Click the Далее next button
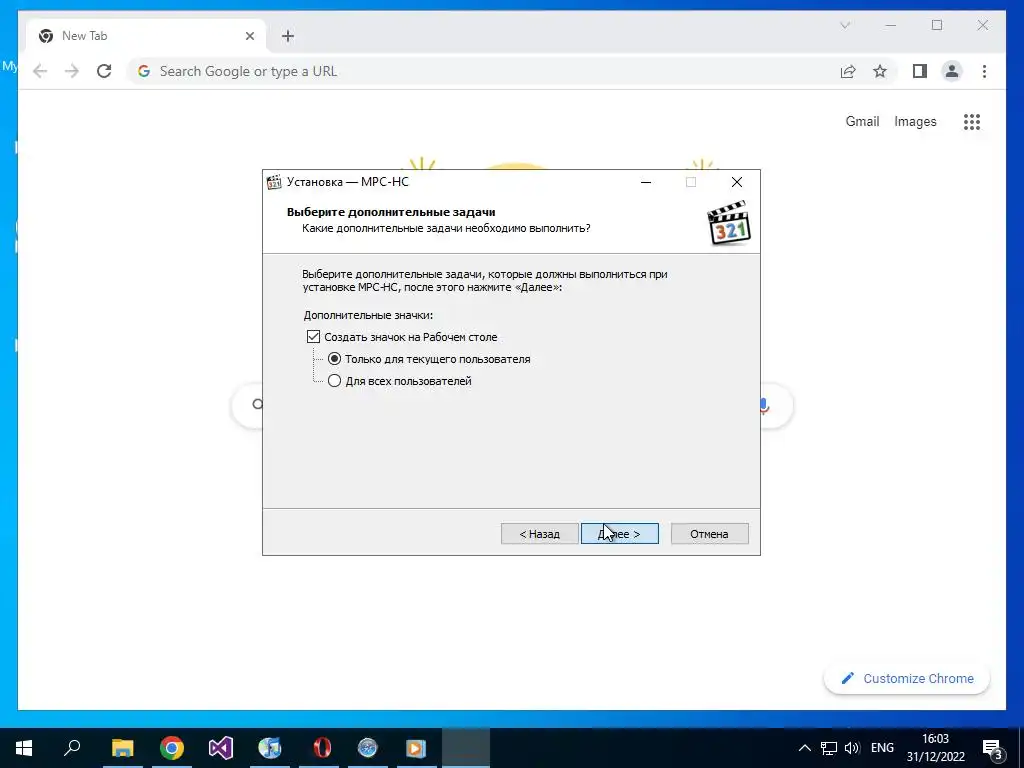The width and height of the screenshot is (1024, 768). pos(620,534)
